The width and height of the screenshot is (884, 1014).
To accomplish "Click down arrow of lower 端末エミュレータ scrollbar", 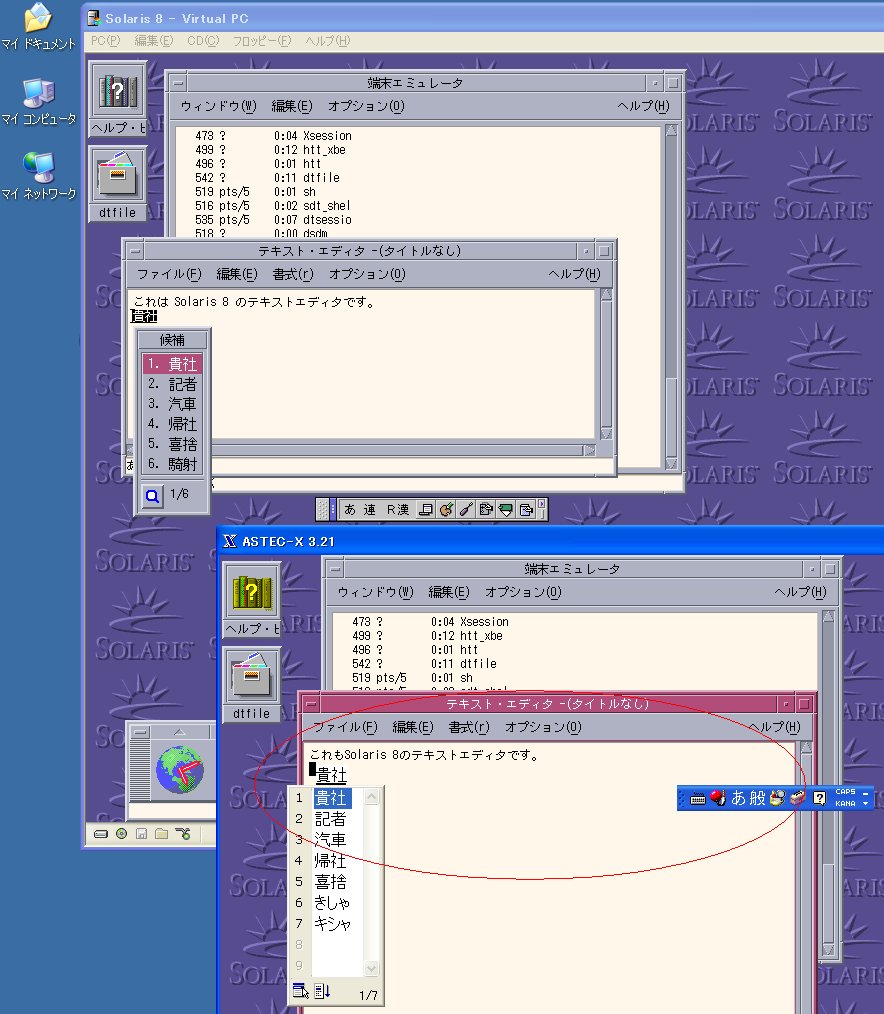I will (828, 949).
